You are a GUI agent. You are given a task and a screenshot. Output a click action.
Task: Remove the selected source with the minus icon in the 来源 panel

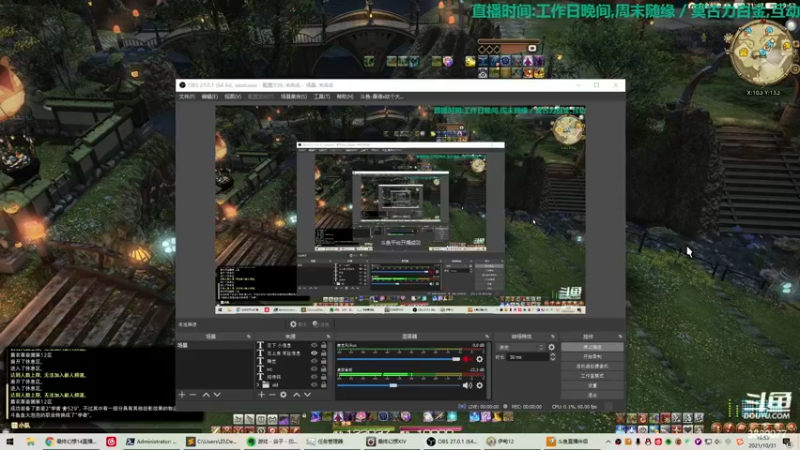pos(272,394)
